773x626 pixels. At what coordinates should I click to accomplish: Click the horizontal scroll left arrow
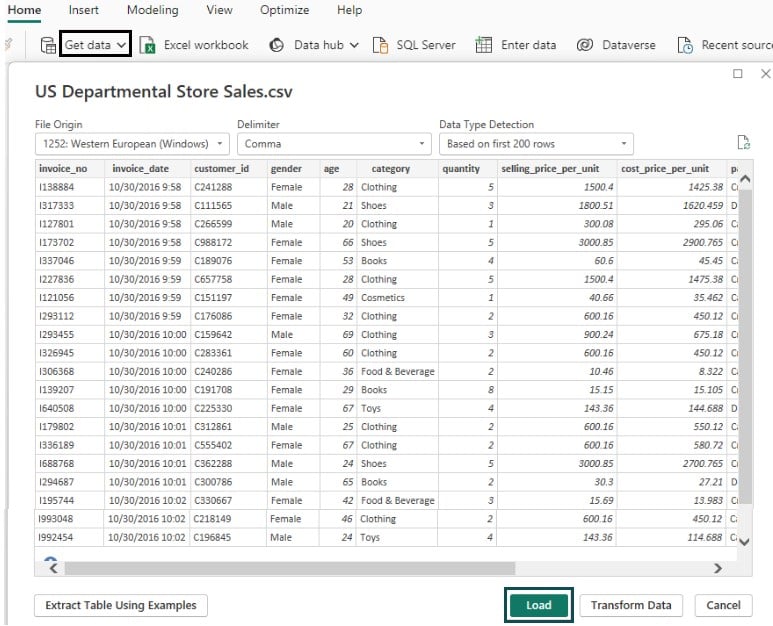coord(53,568)
